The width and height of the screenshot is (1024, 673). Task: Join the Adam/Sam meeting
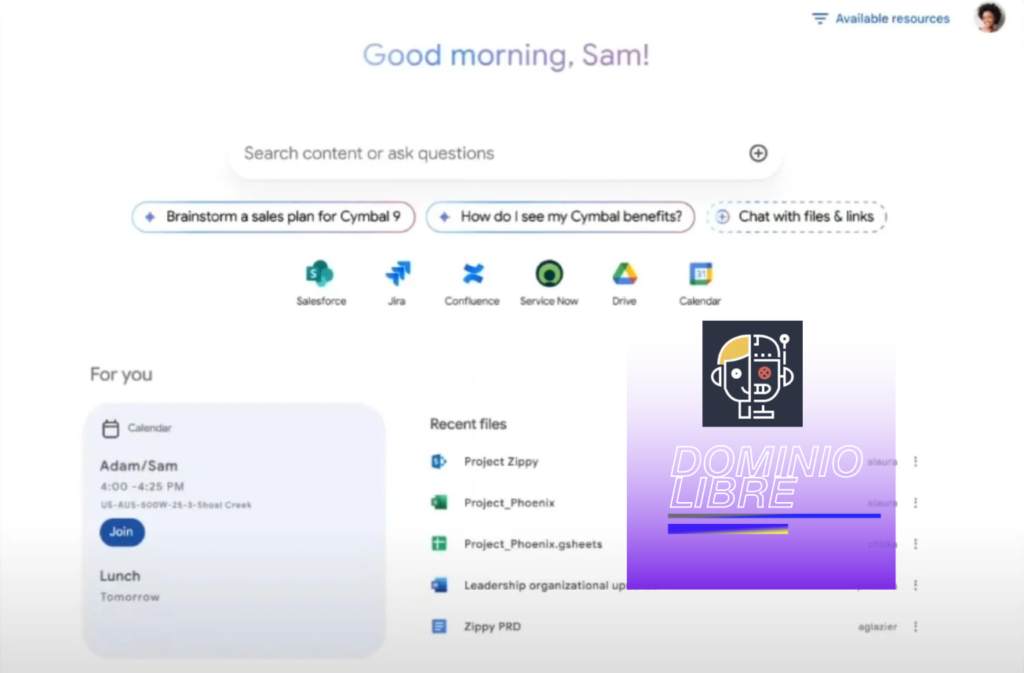(121, 532)
